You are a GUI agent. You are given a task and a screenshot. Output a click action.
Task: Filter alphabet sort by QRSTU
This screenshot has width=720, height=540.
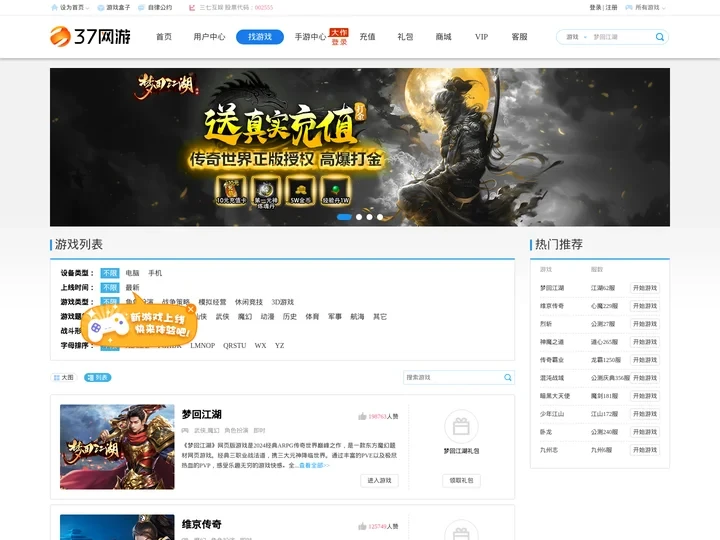(x=235, y=346)
